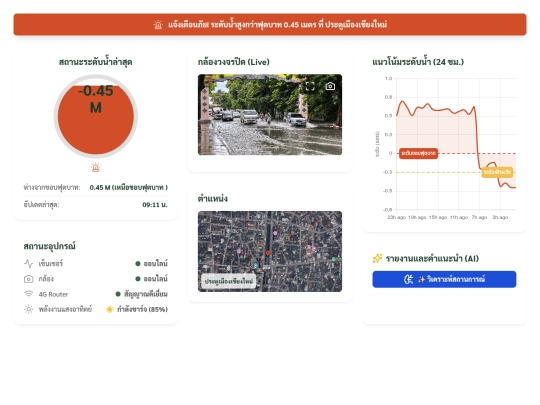Take a snapshot with the camera icon on the live feed
540x405 pixels.
click(x=330, y=86)
